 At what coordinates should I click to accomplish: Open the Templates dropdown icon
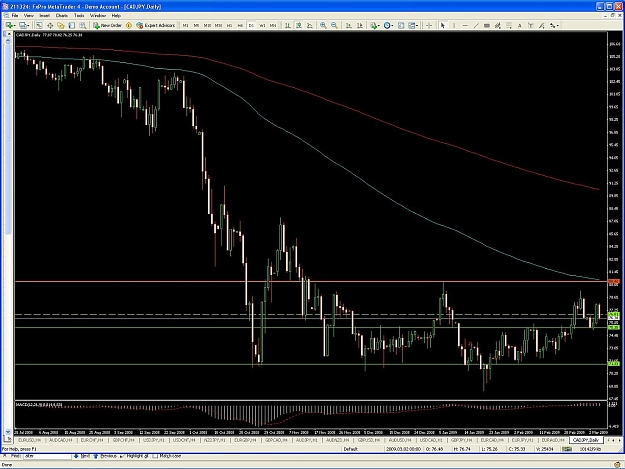pos(413,26)
